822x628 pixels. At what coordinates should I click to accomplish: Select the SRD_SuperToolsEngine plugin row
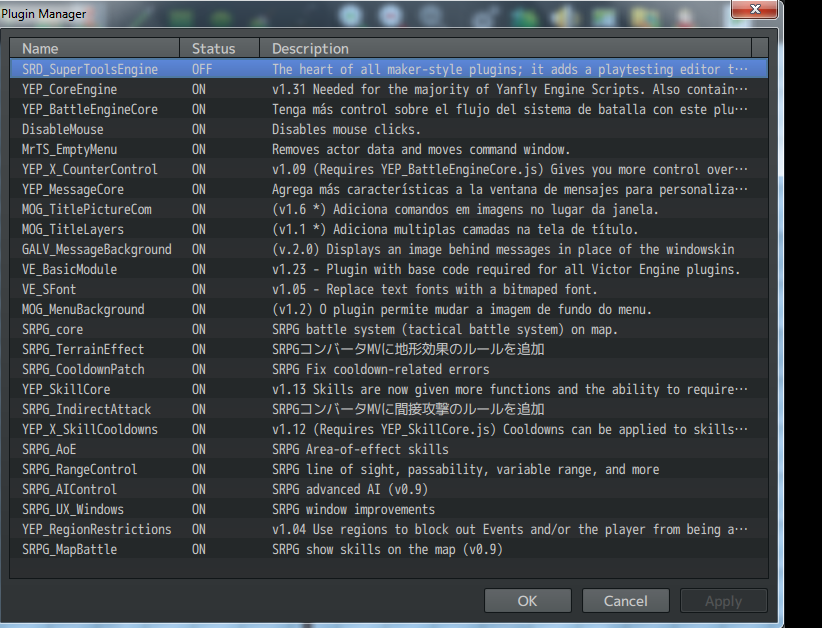coord(388,69)
